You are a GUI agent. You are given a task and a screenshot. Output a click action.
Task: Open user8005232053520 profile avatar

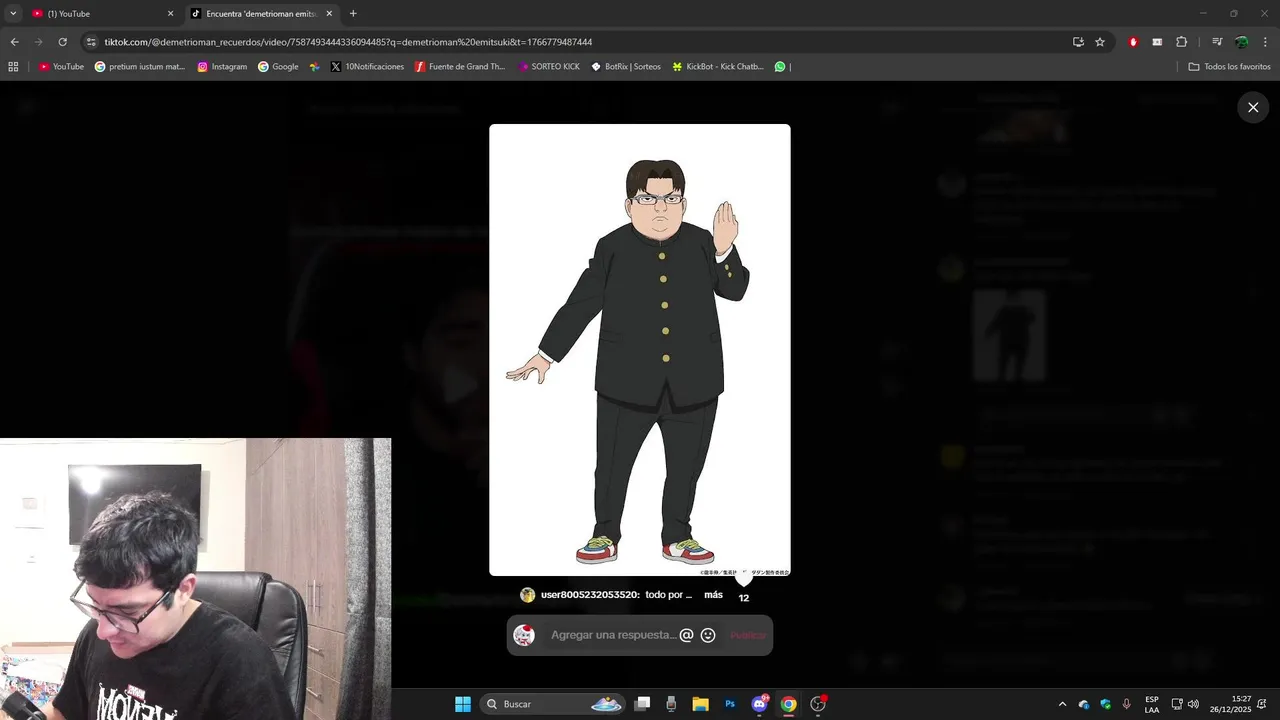click(527, 595)
